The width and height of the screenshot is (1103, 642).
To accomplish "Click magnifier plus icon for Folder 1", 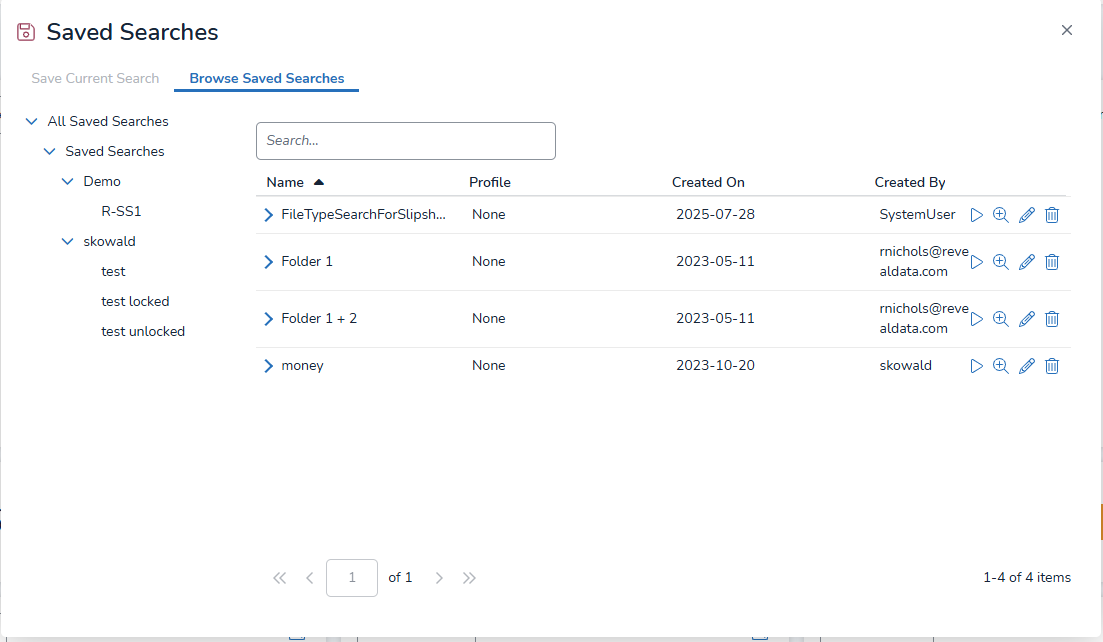I will pos(1001,262).
